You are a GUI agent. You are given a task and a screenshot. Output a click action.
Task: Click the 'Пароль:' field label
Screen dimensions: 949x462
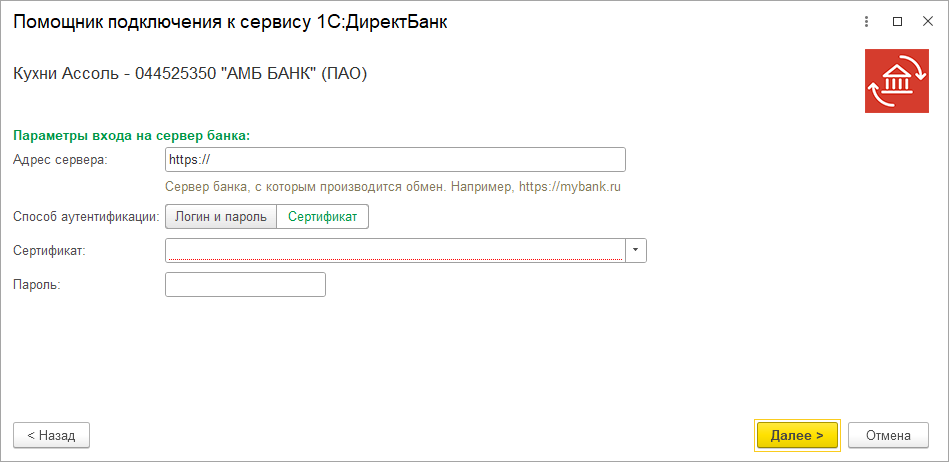coord(37,285)
